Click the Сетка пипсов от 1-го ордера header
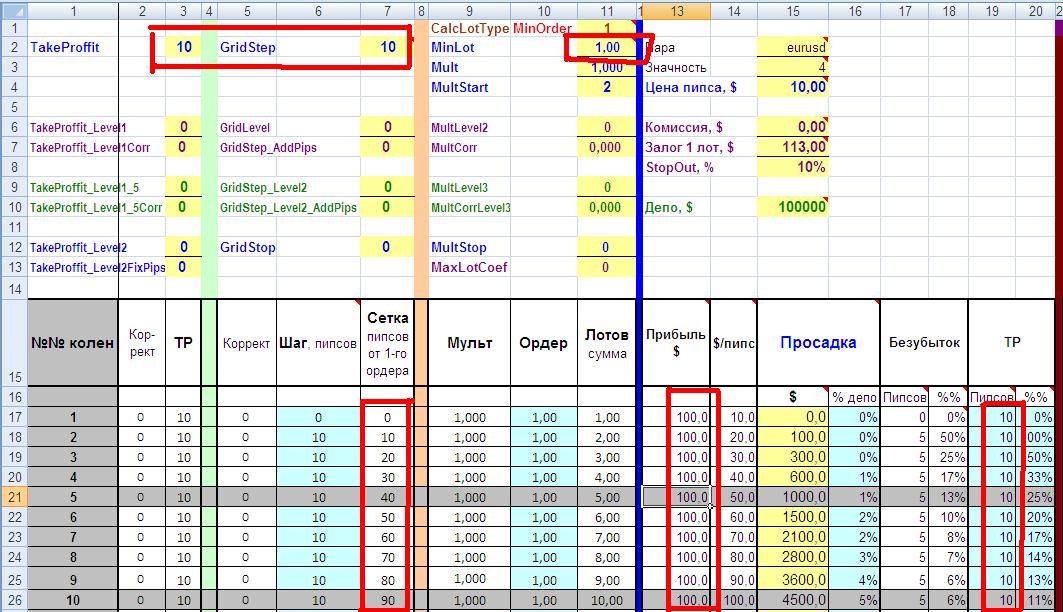This screenshot has width=1063, height=612. click(387, 343)
